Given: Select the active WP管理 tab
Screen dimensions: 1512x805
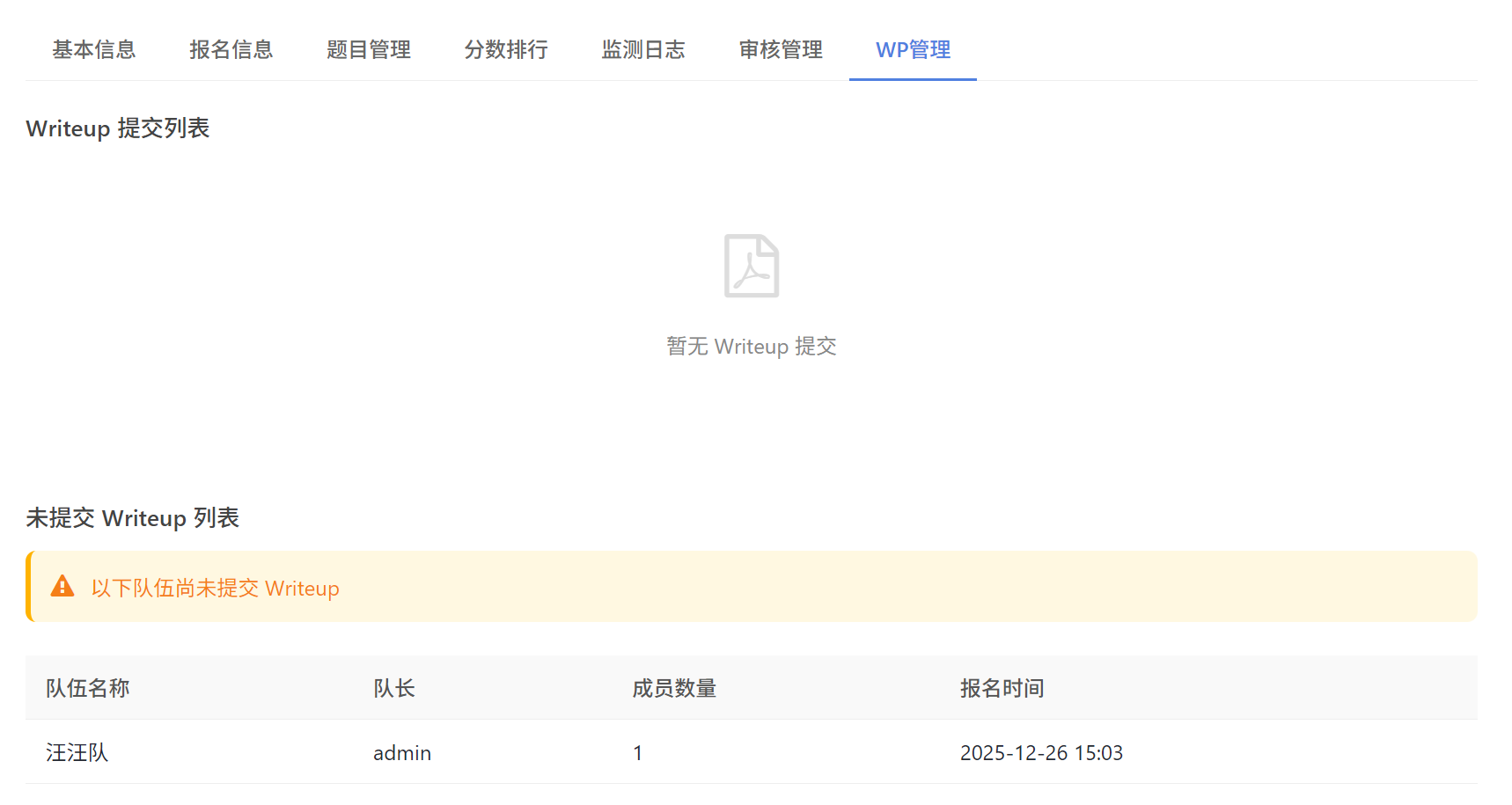Looking at the screenshot, I should (913, 50).
